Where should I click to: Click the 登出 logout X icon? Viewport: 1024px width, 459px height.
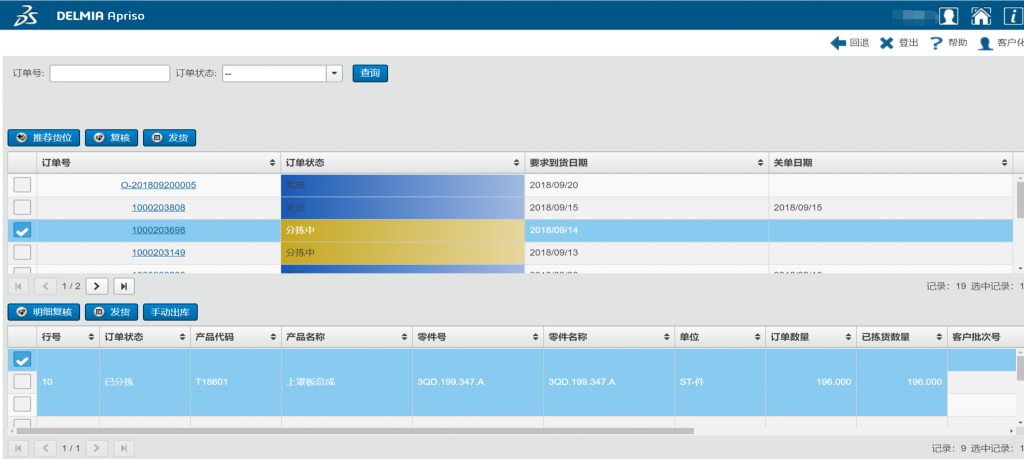coord(886,43)
